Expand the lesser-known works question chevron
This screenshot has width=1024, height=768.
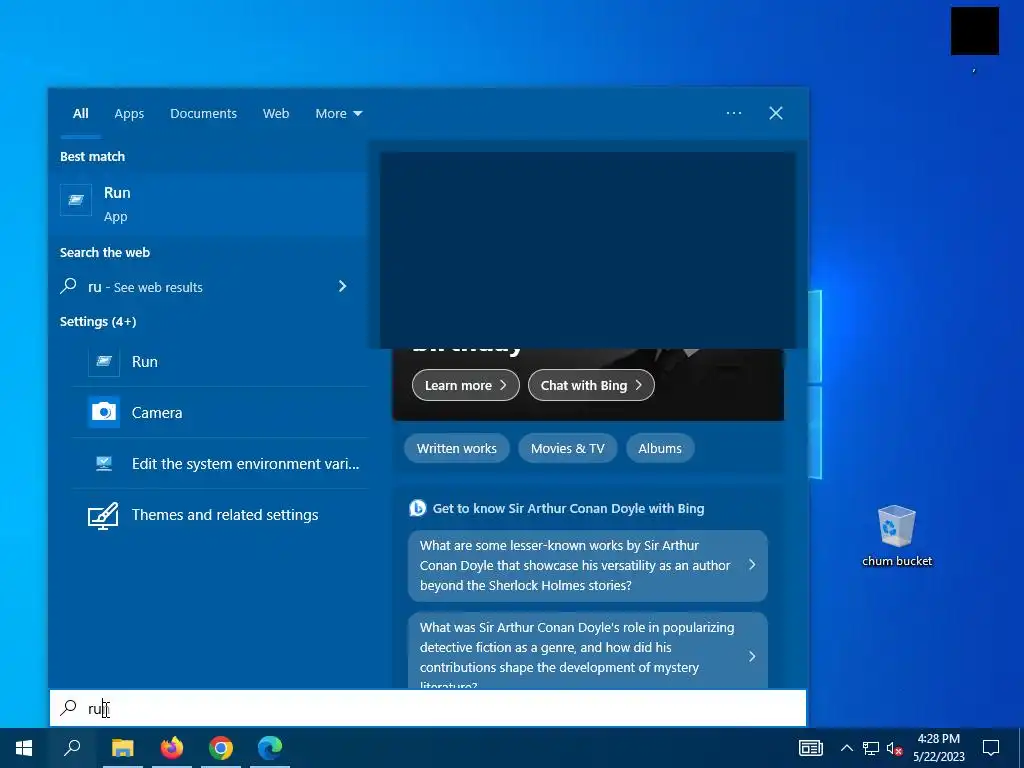(x=752, y=564)
